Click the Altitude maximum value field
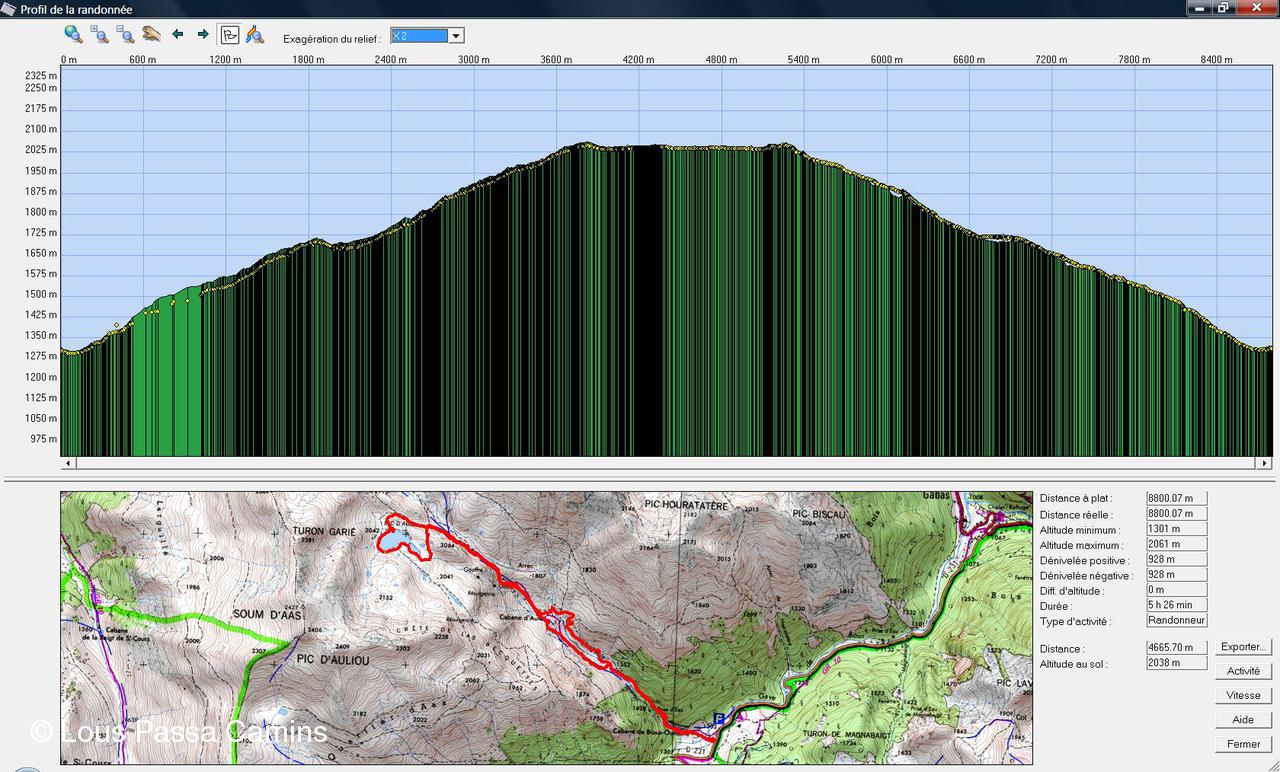1280x772 pixels. click(x=1176, y=545)
